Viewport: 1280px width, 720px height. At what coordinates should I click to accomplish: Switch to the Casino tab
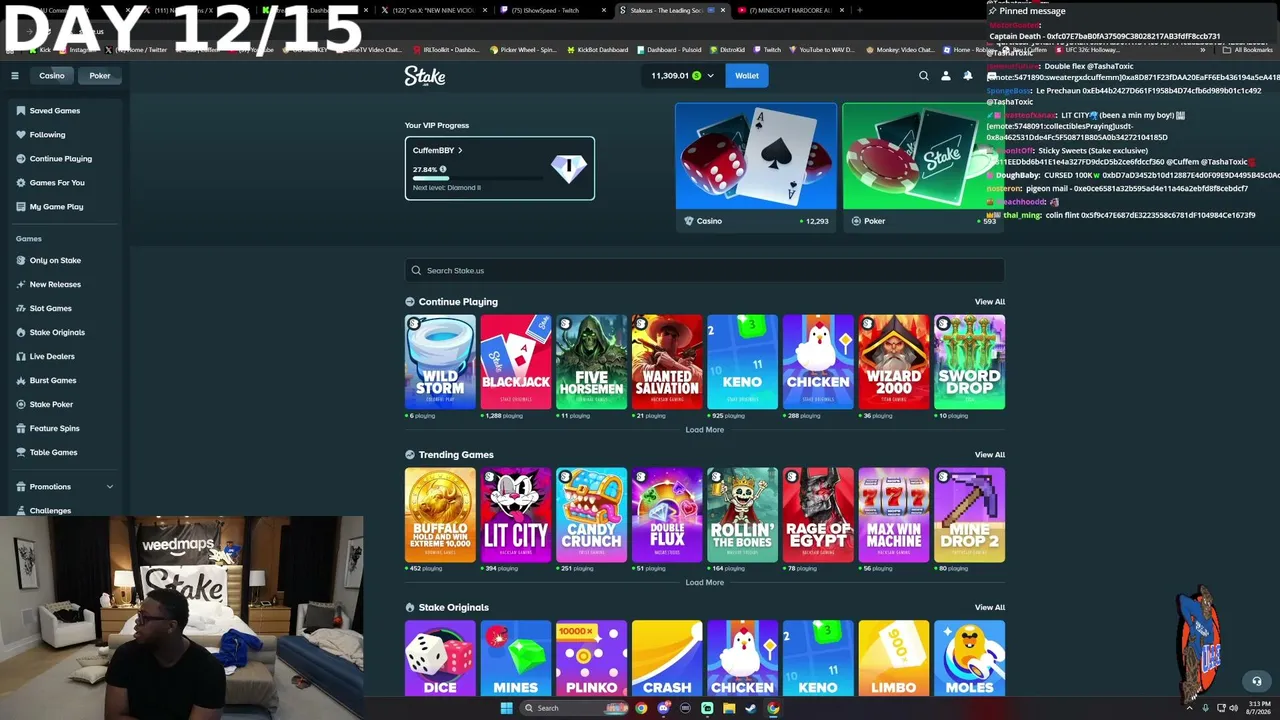[52, 76]
